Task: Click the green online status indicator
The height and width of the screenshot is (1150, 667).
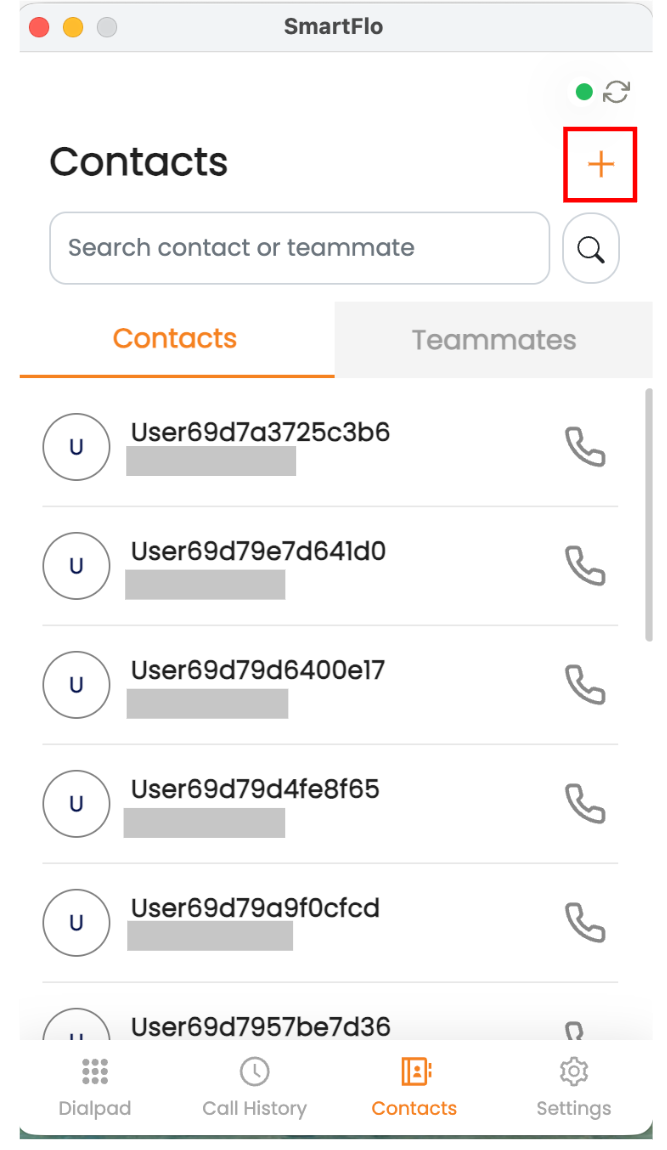Action: [584, 92]
